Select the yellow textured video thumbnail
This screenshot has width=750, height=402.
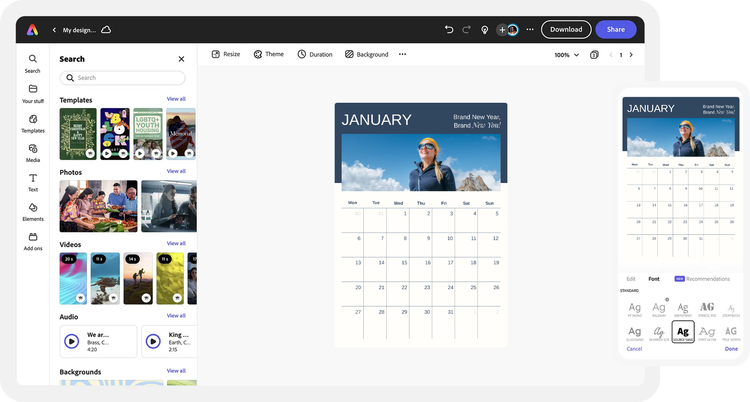(x=170, y=278)
